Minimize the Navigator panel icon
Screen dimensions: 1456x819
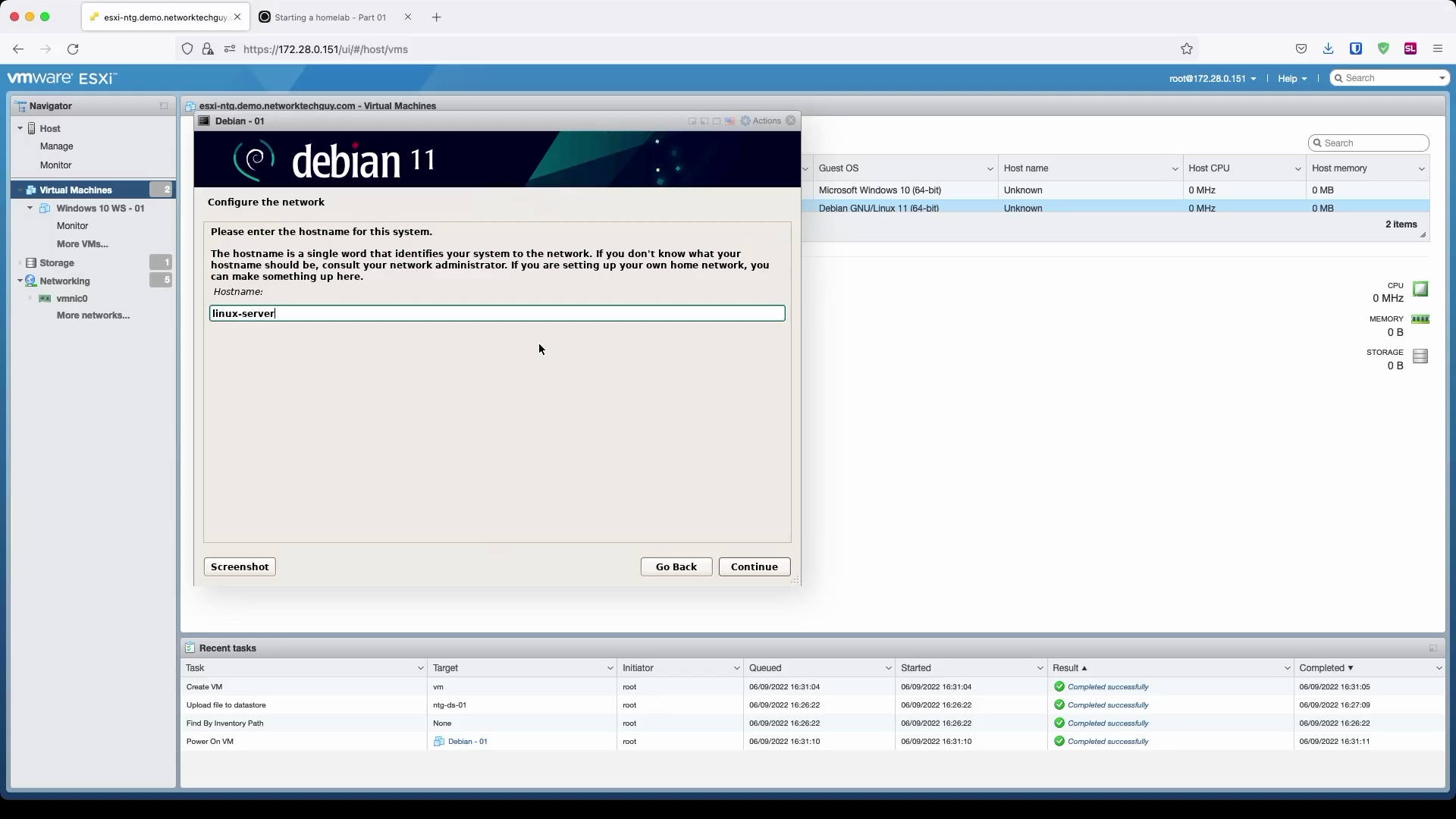(x=164, y=106)
